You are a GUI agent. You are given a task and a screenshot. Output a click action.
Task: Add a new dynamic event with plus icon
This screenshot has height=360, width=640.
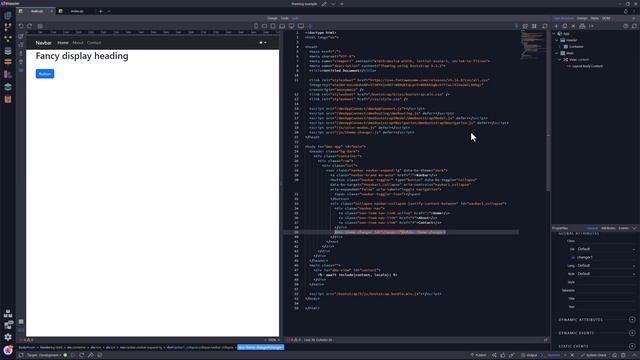[632, 333]
